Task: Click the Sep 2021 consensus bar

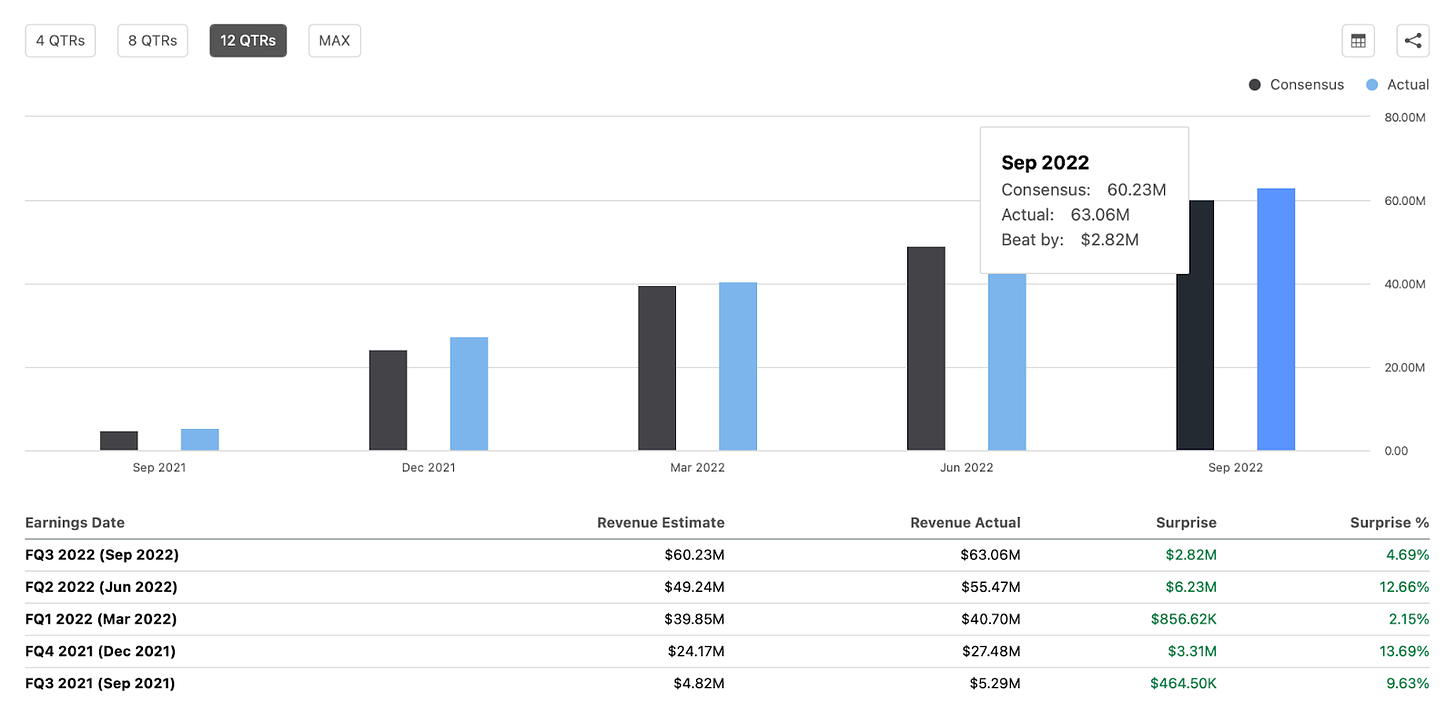Action: (x=119, y=441)
